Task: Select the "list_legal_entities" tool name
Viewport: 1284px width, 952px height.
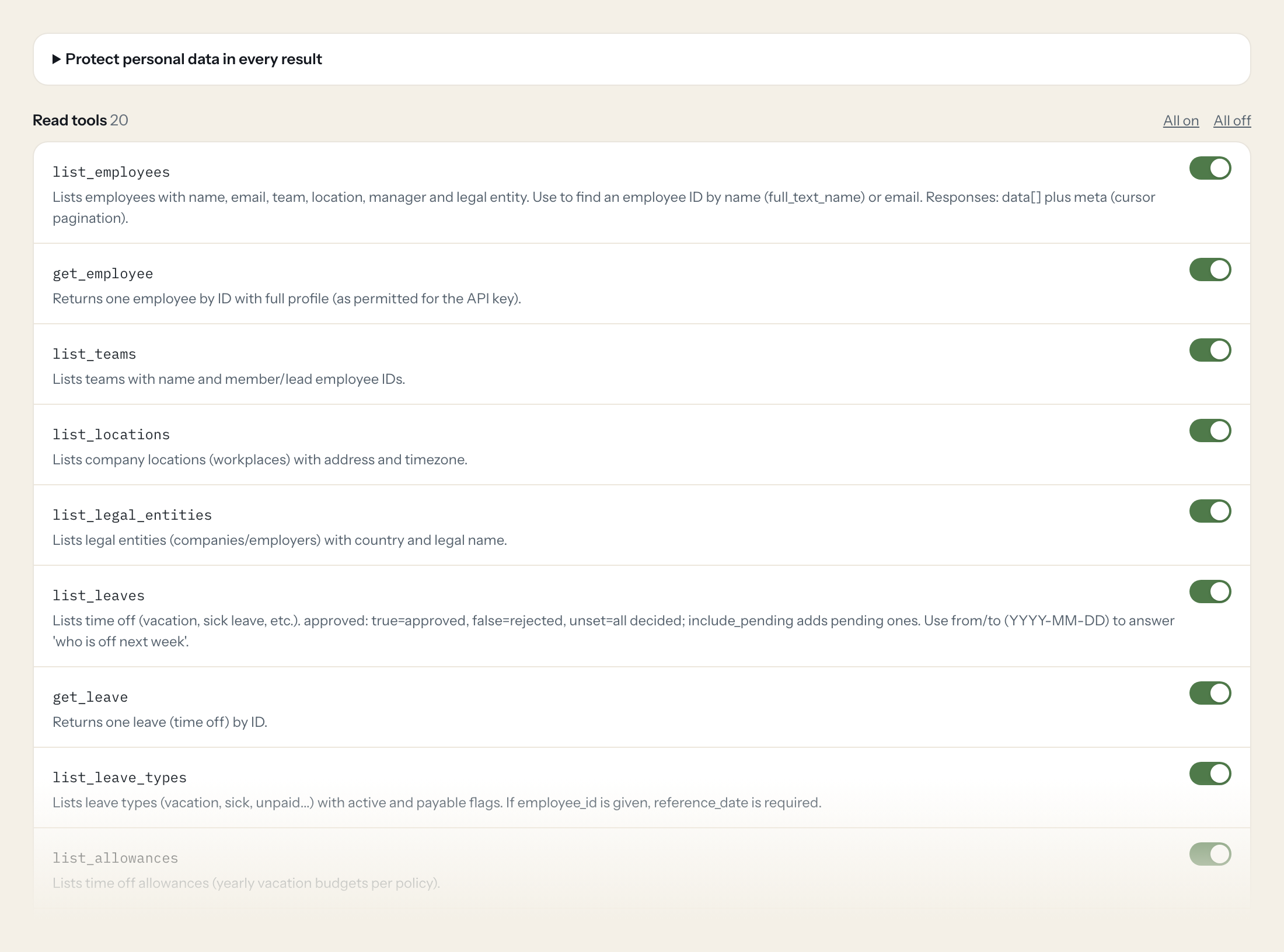Action: pos(132,515)
